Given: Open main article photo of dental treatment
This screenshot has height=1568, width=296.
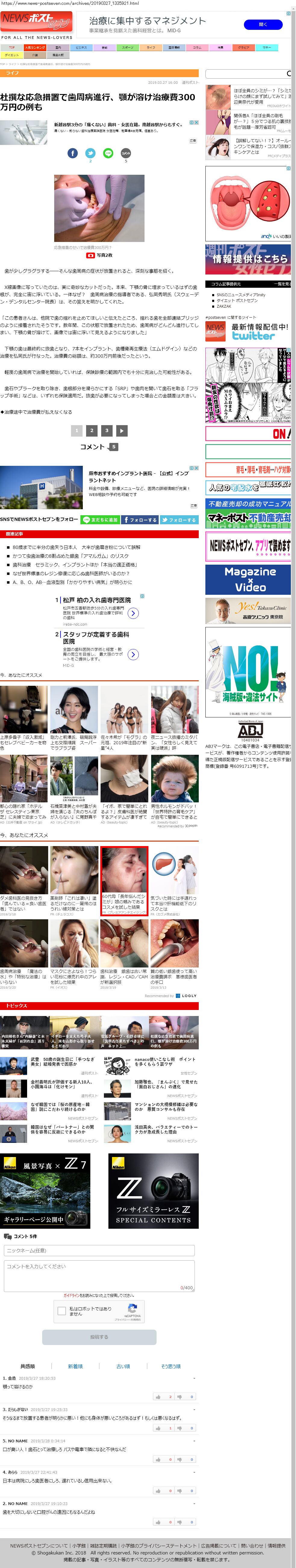Looking at the screenshot, I should (x=99, y=208).
